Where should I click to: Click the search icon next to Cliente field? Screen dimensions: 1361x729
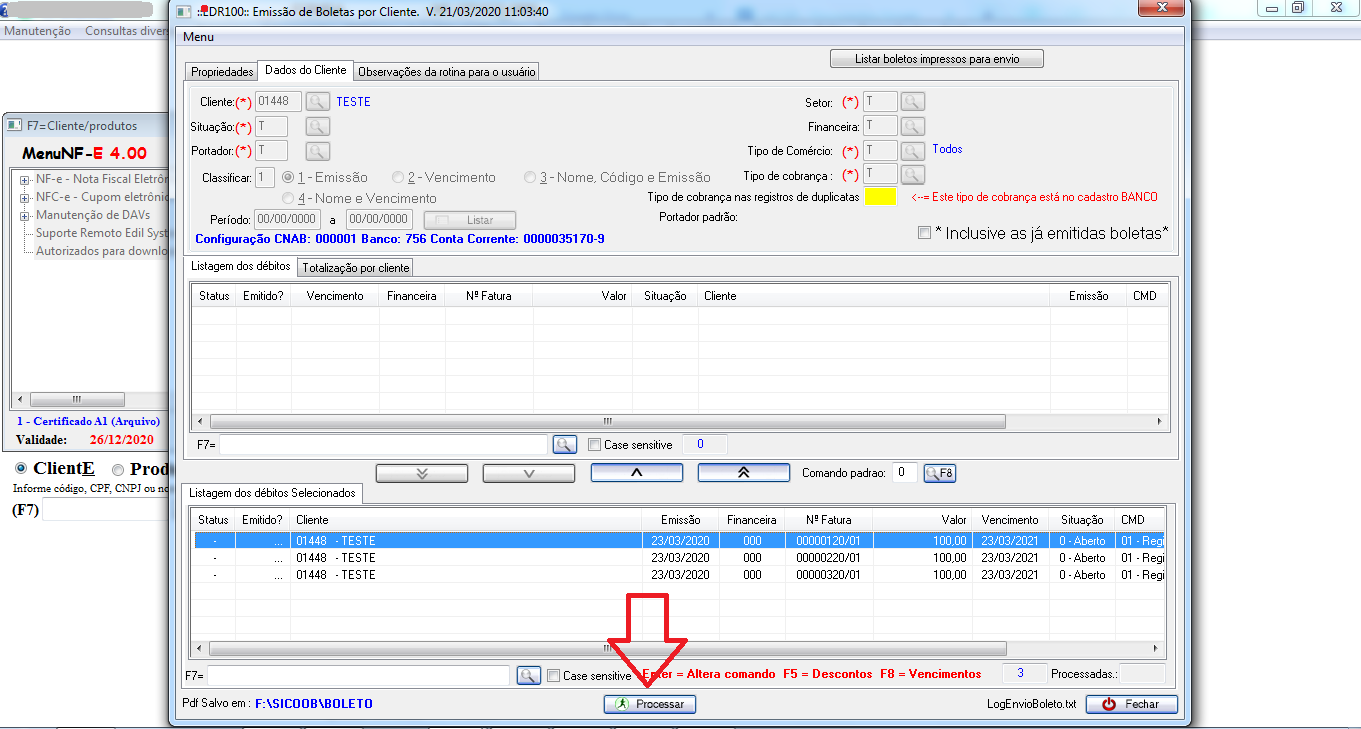coord(317,101)
